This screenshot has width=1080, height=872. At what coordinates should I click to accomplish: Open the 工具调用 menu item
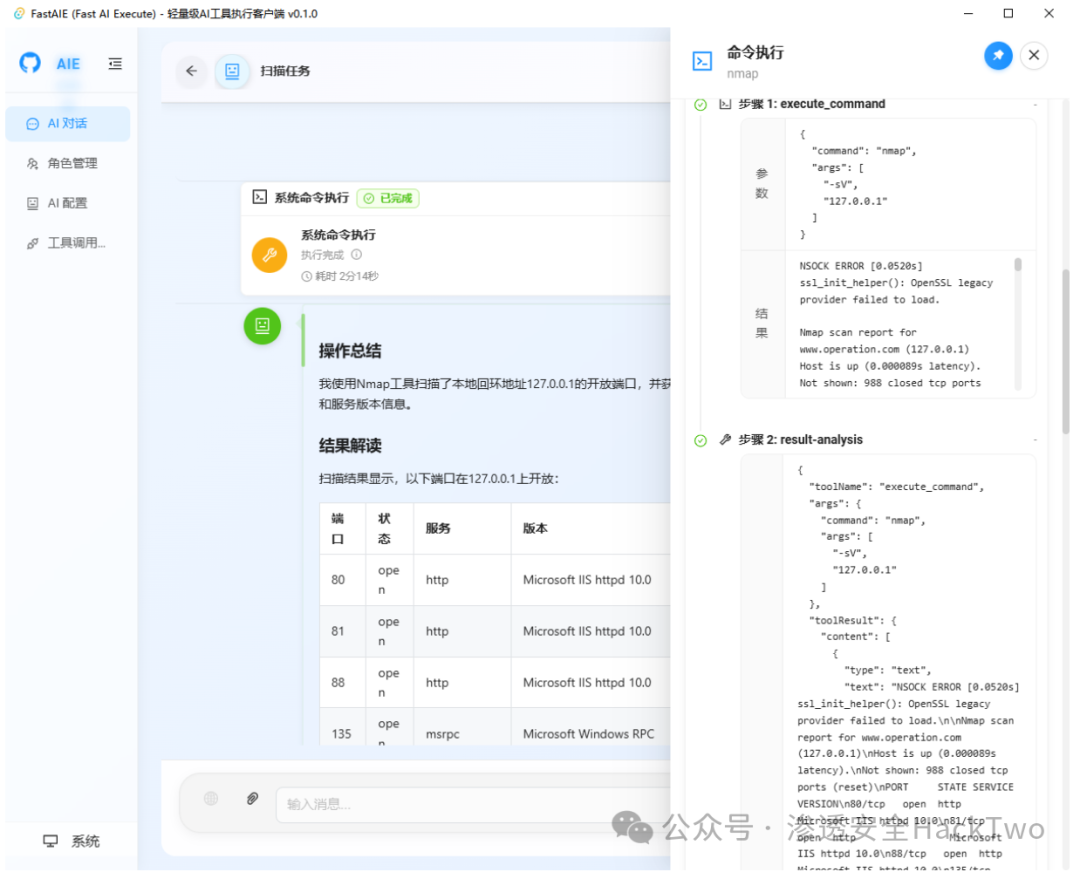68,243
